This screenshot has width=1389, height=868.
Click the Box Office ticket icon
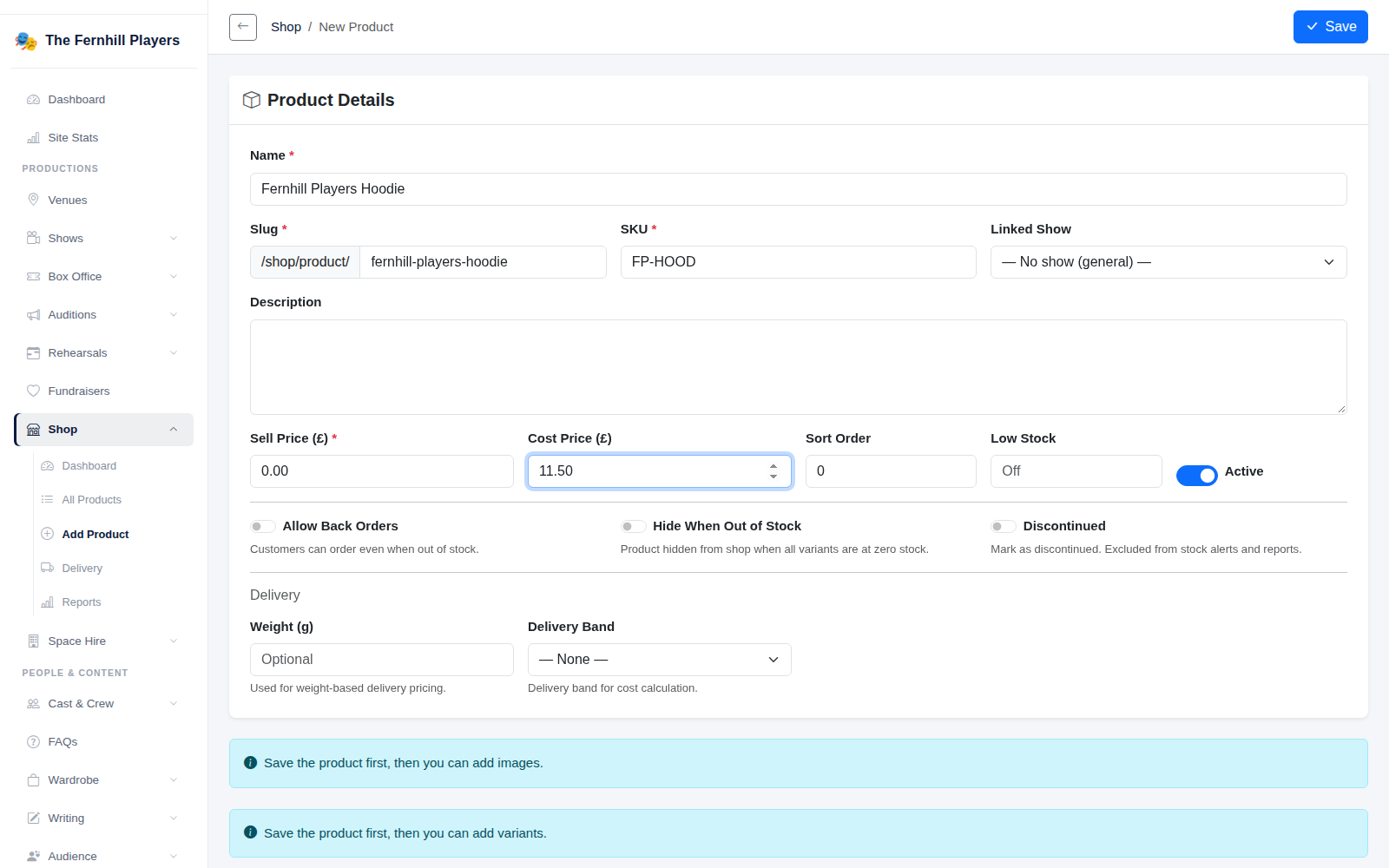(x=34, y=277)
